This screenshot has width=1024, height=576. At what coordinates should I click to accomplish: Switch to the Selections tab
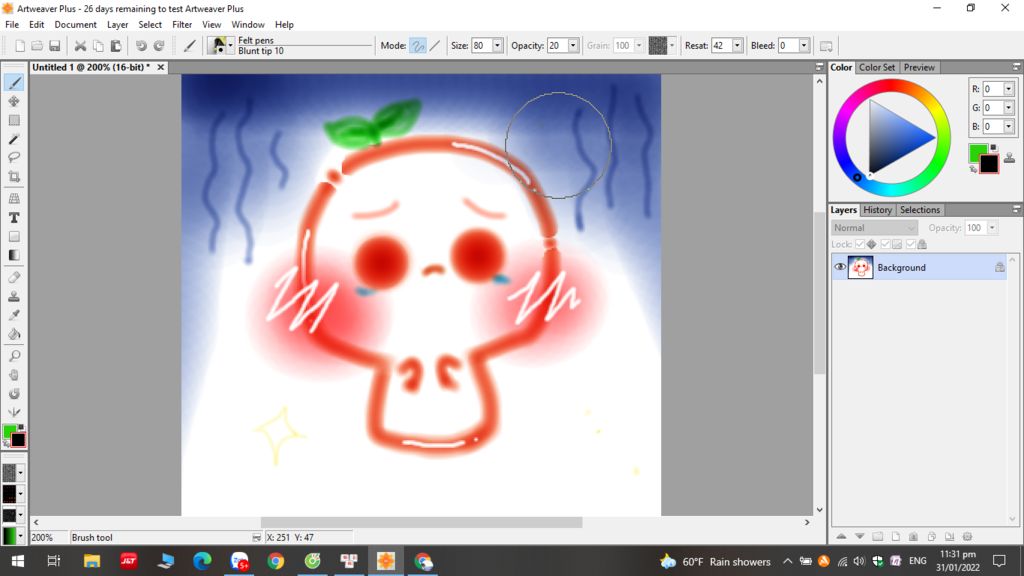coord(920,210)
